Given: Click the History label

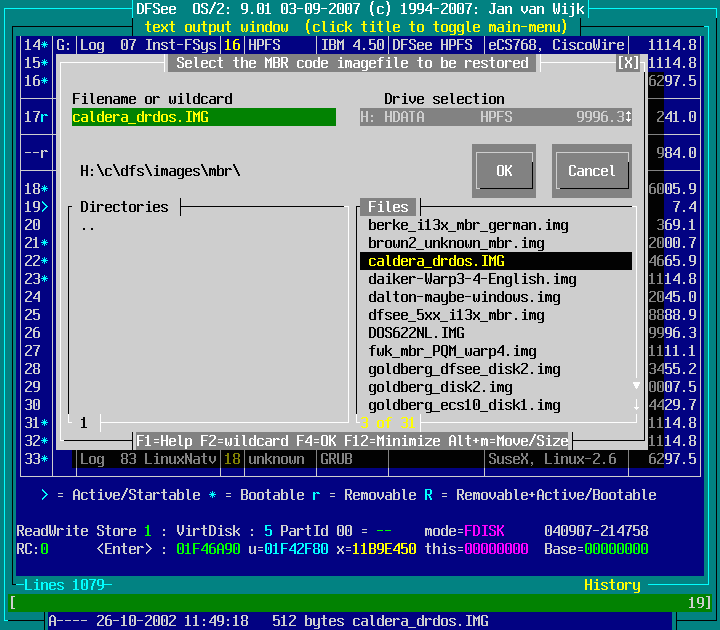Looking at the screenshot, I should pos(612,585).
